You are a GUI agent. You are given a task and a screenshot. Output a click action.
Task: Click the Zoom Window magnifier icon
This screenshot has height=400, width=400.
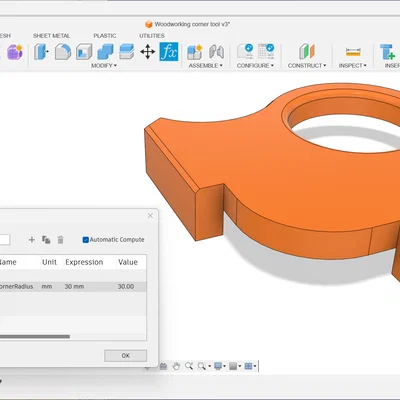pos(189,366)
